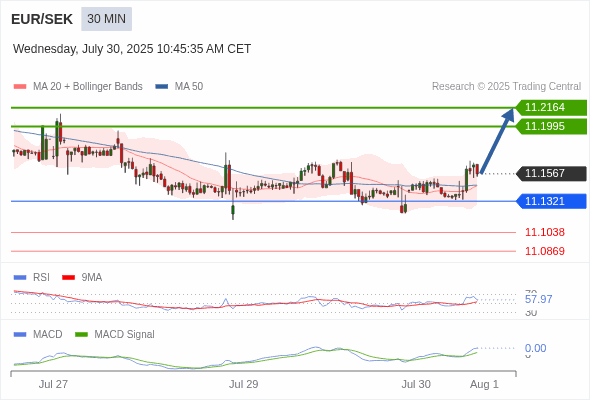Select the 11.2164 green resistance label
The width and height of the screenshot is (590, 400).
point(551,108)
